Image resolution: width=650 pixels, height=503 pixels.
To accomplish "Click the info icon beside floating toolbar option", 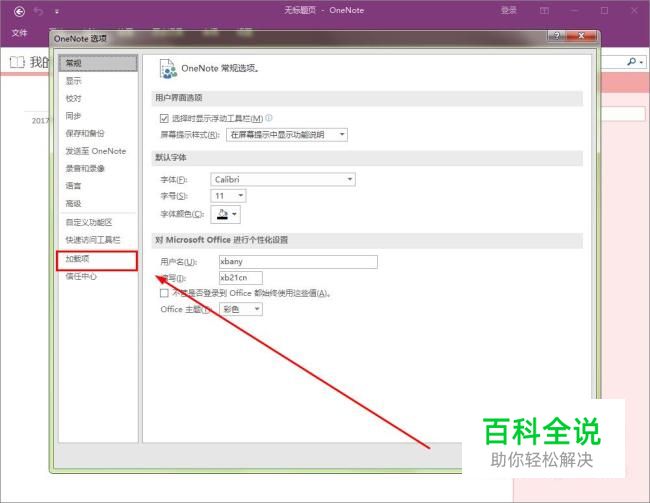I will 269,118.
